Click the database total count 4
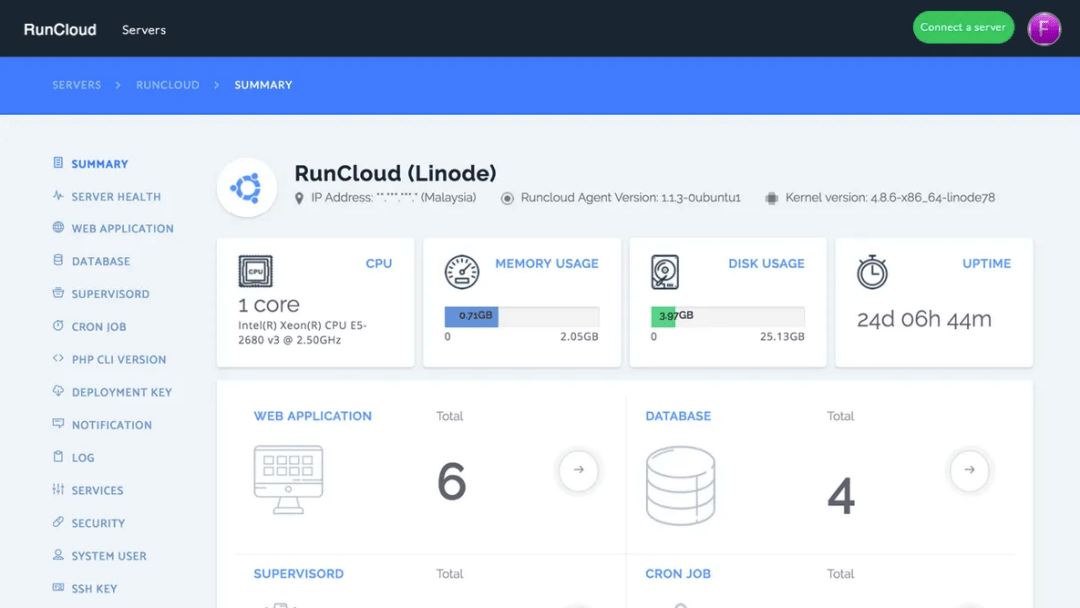 pos(841,495)
